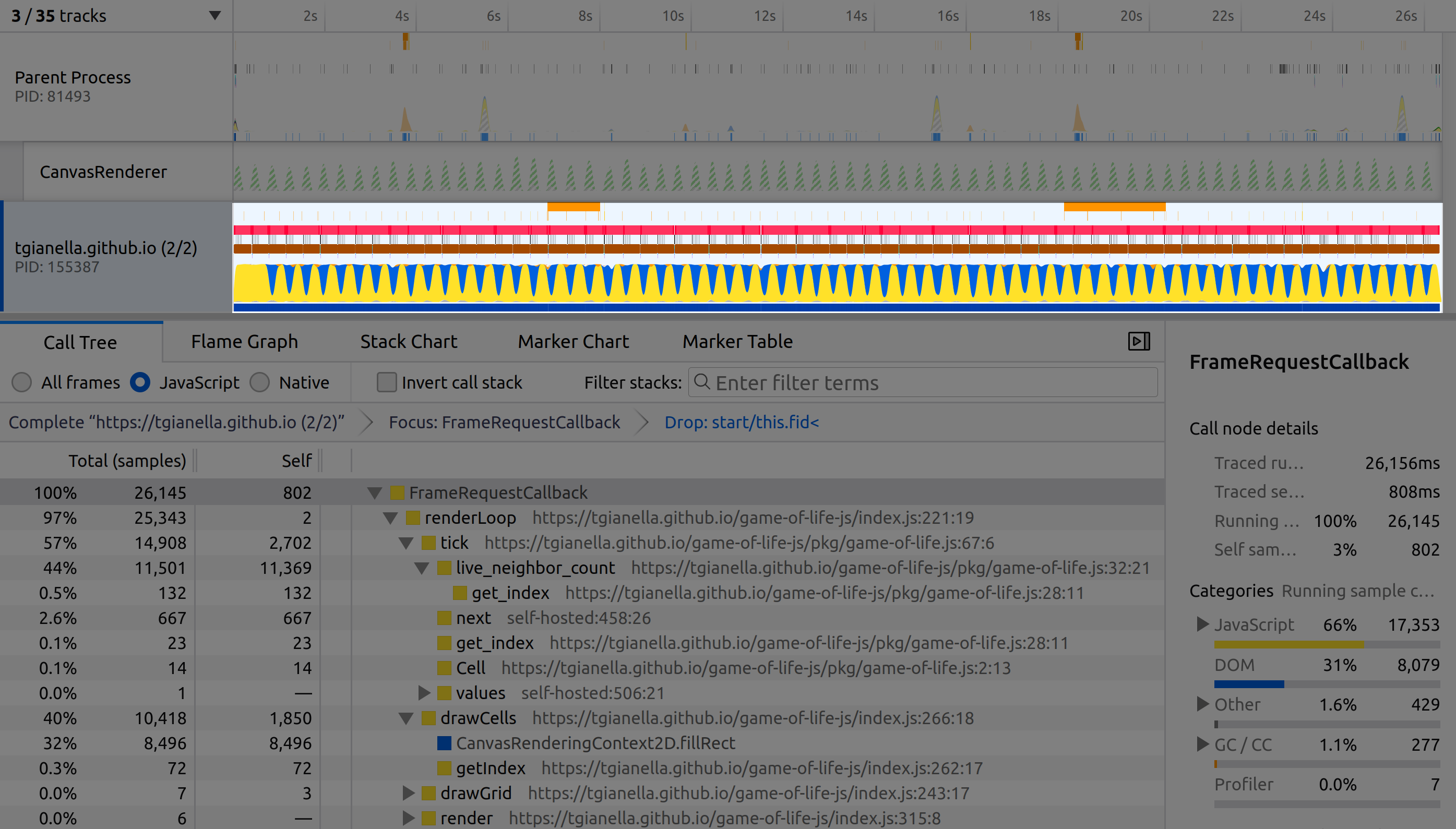Image resolution: width=1456 pixels, height=829 pixels.
Task: Enable the Invert call stack checkbox
Action: (x=387, y=382)
